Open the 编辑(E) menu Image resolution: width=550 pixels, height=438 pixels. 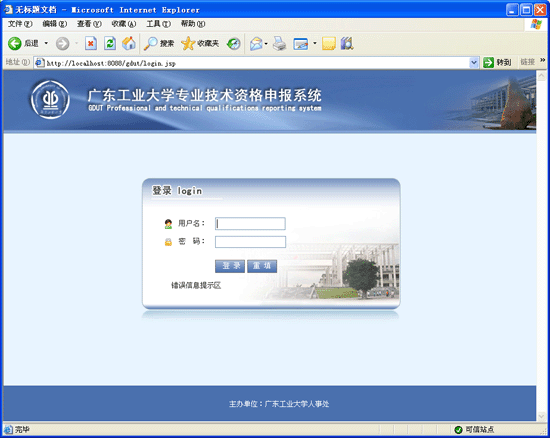55,24
